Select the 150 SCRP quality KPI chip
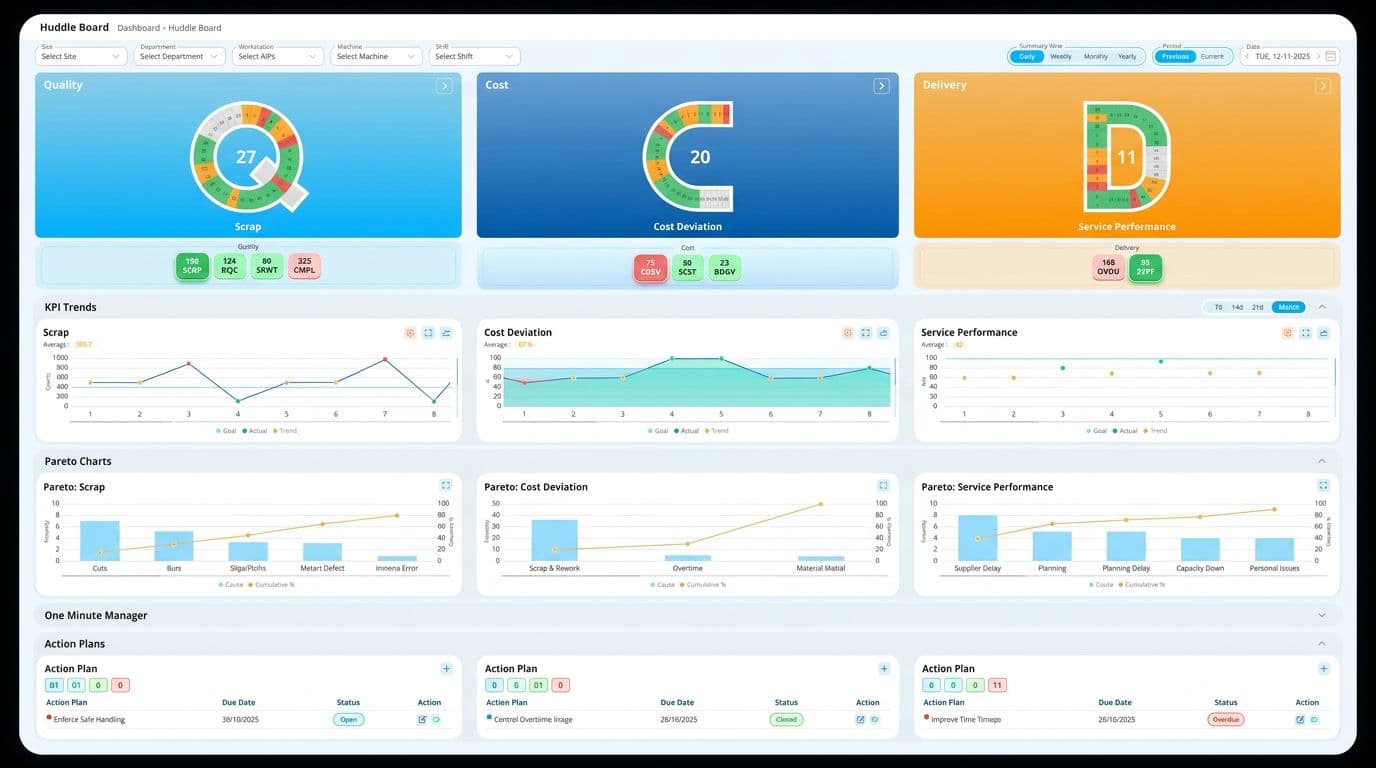Image resolution: width=1376 pixels, height=768 pixels. click(193, 266)
